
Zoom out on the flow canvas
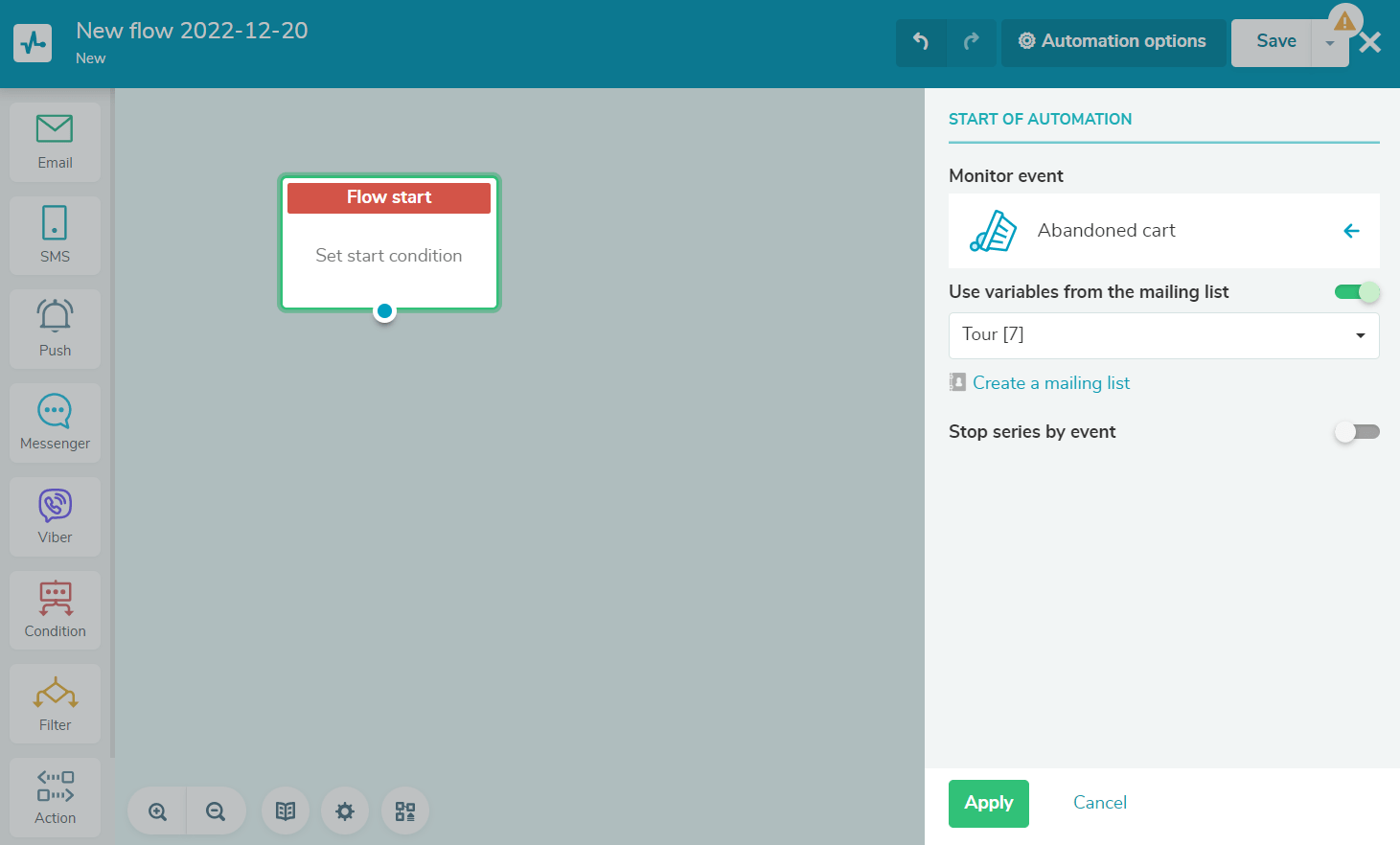point(216,811)
